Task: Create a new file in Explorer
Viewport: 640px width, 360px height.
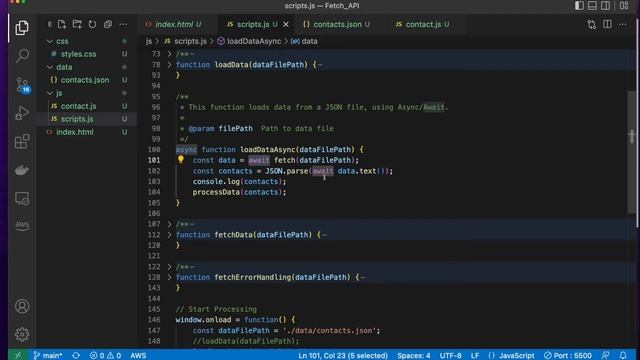Action: pyautogui.click(x=62, y=24)
